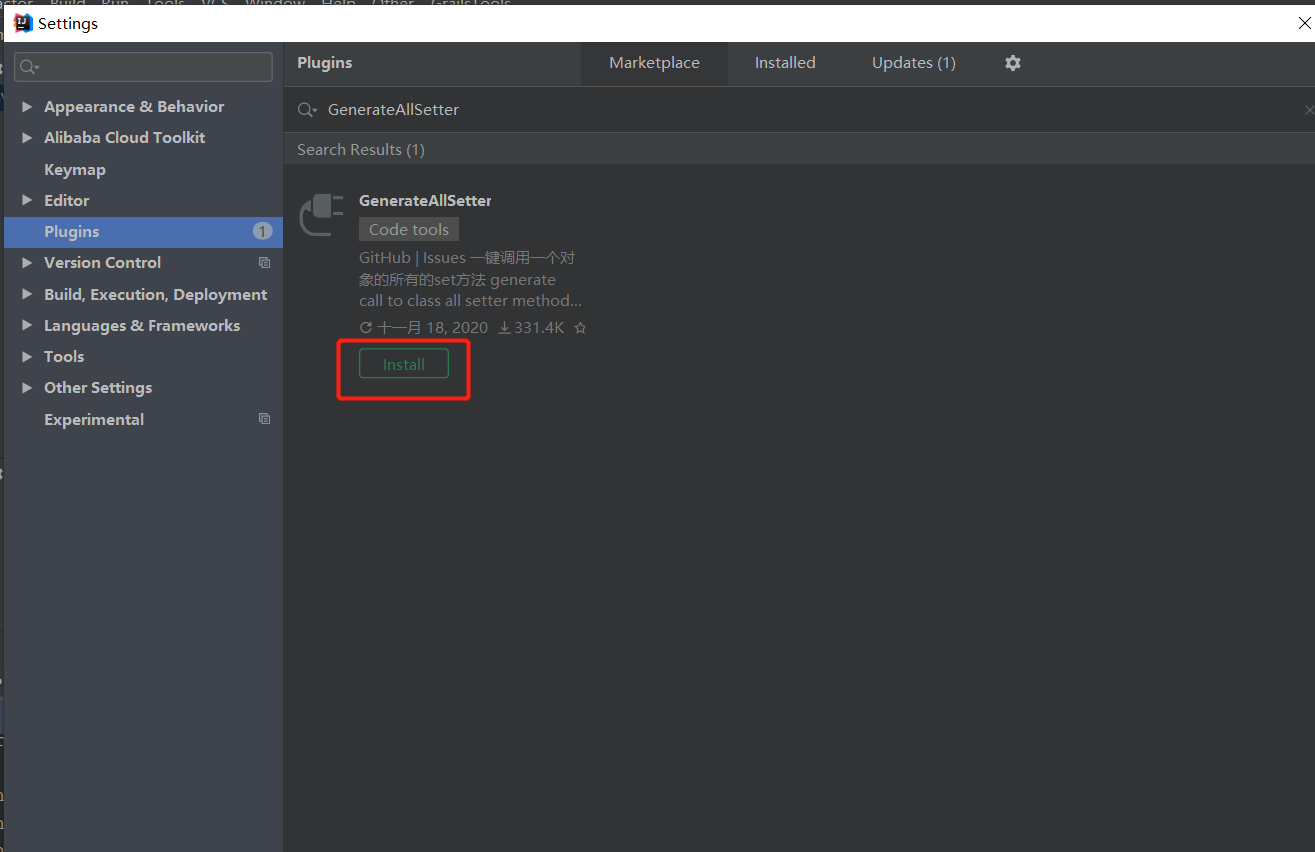
Task: Expand Other Settings section
Action: pyautogui.click(x=27, y=388)
